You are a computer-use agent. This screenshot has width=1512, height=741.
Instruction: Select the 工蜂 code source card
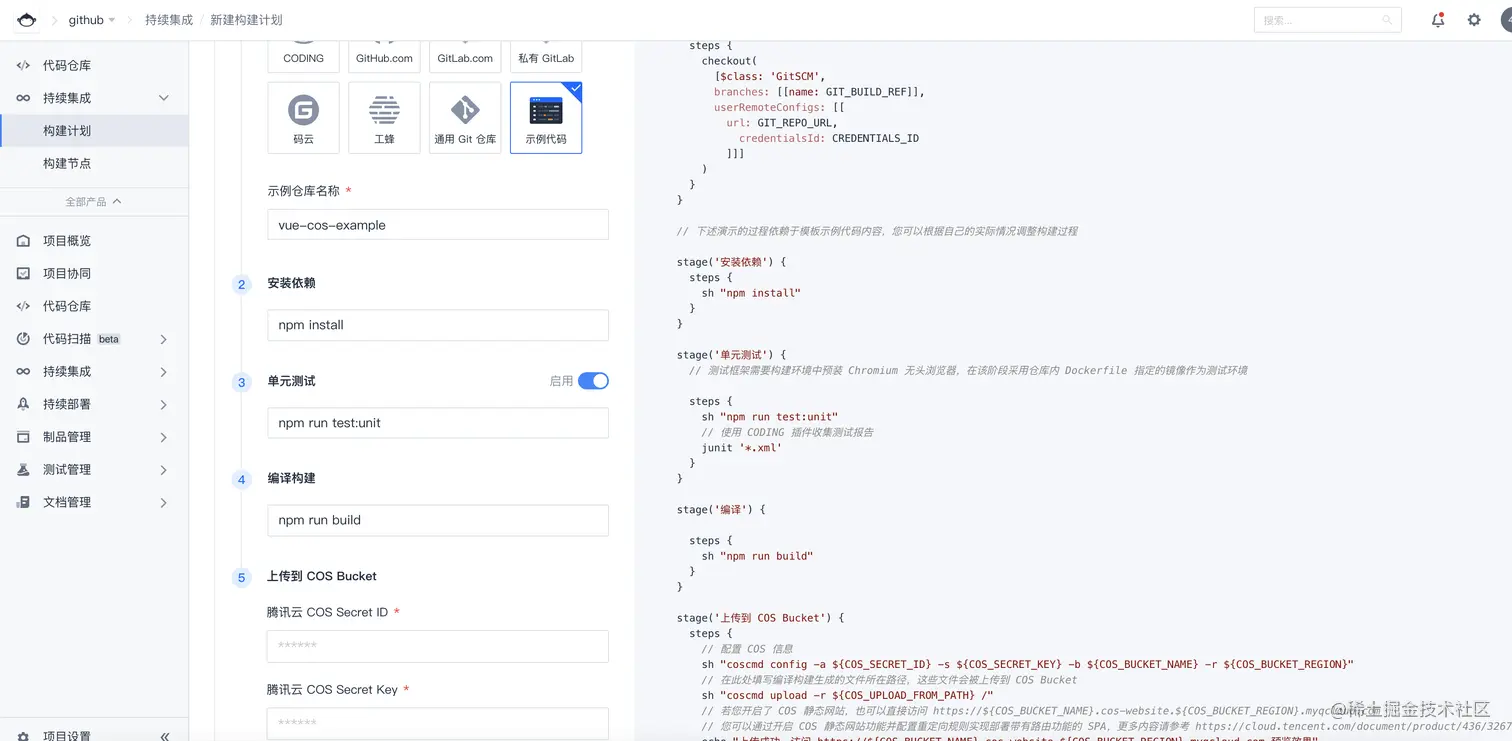click(384, 118)
